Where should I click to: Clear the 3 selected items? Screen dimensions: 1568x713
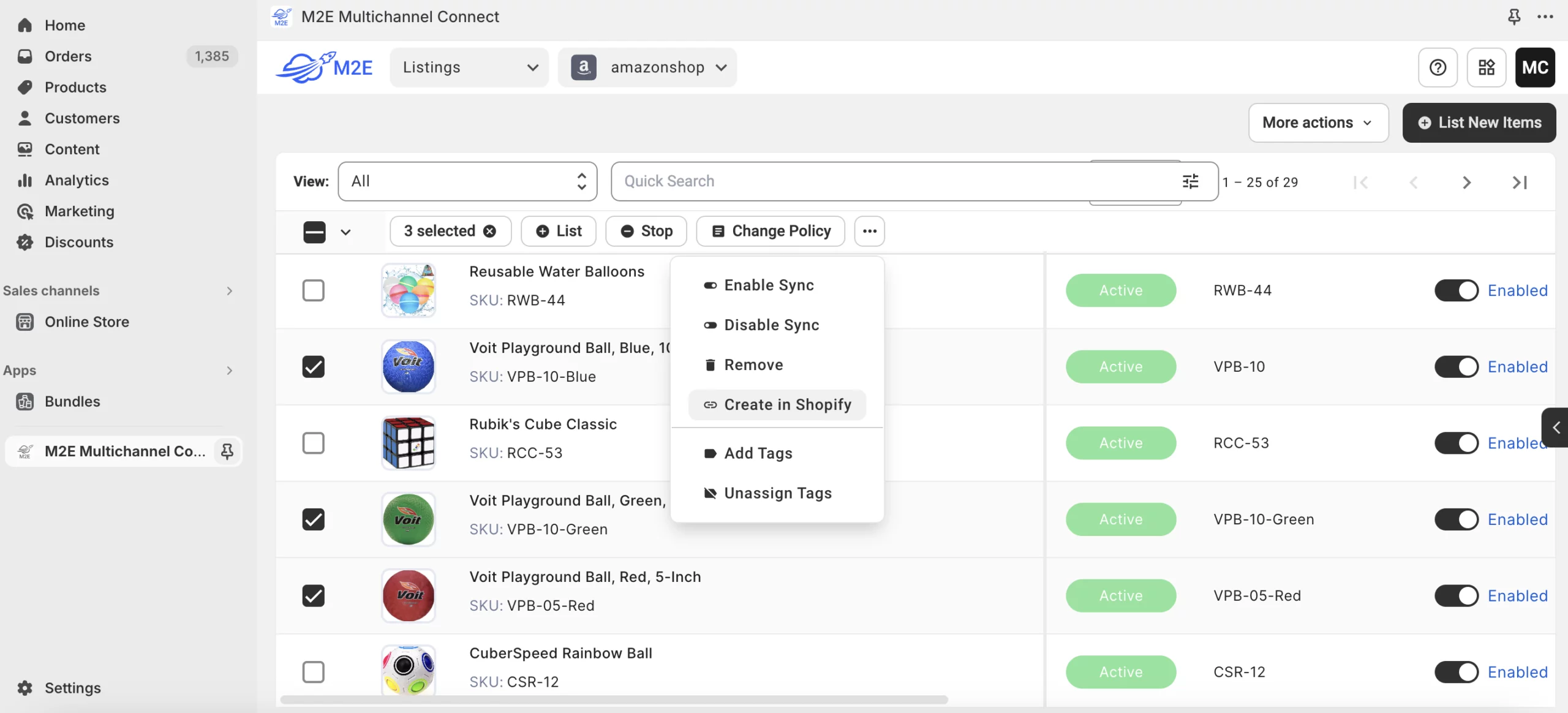(490, 231)
